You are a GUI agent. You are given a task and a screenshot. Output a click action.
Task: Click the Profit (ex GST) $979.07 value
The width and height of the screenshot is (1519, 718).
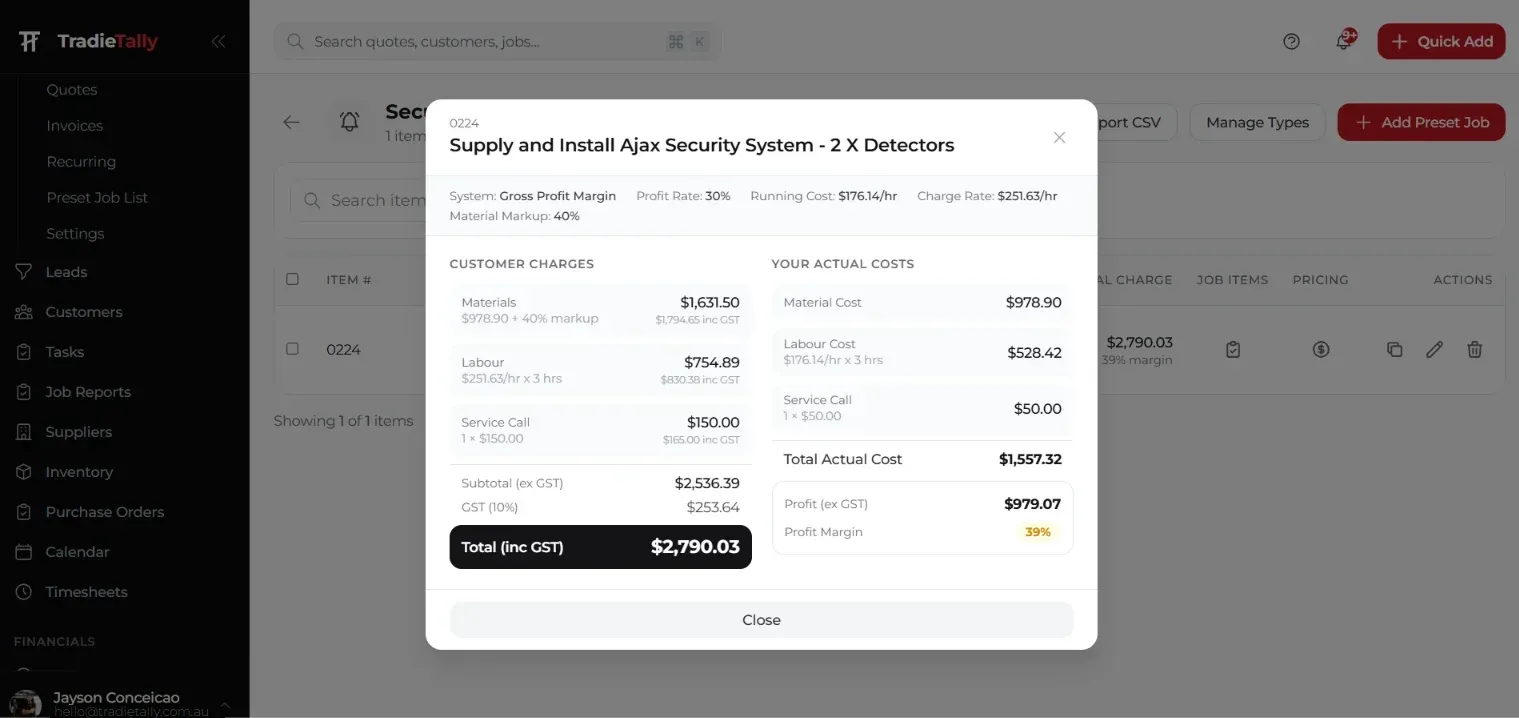(1032, 504)
